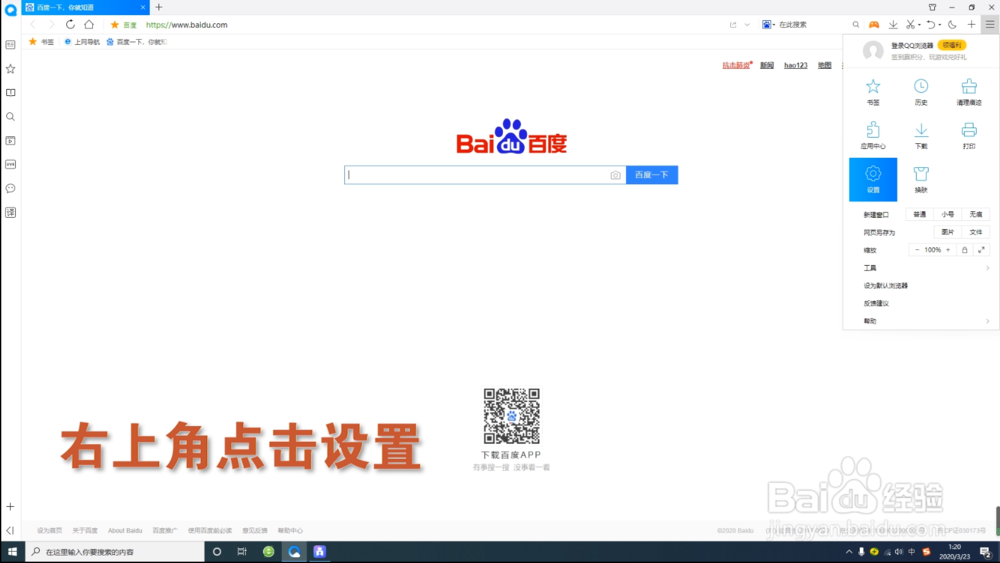Open sidebar video player icon

pyautogui.click(x=10, y=140)
